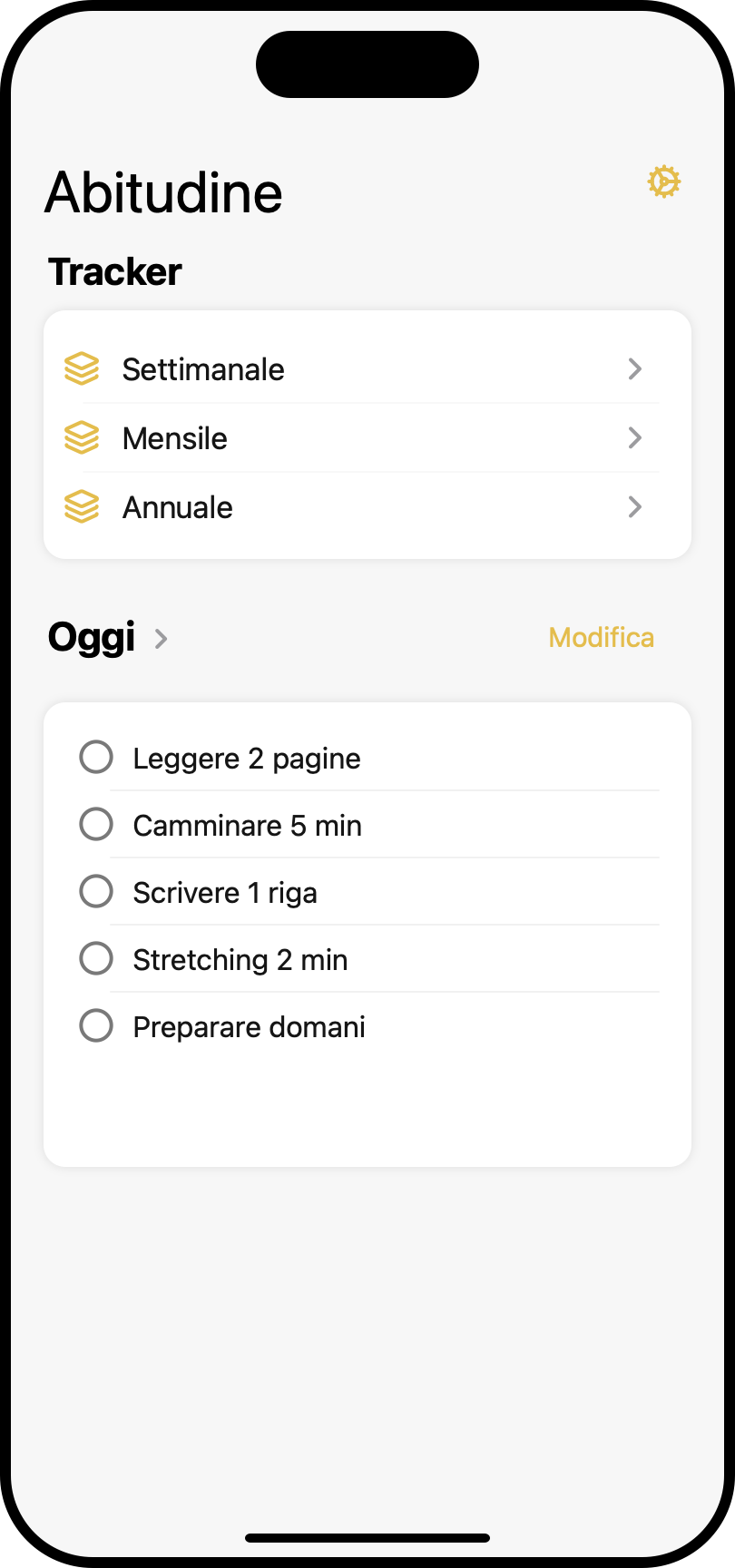
Task: Check off Leggere 2 pagine circle
Action: (x=96, y=757)
